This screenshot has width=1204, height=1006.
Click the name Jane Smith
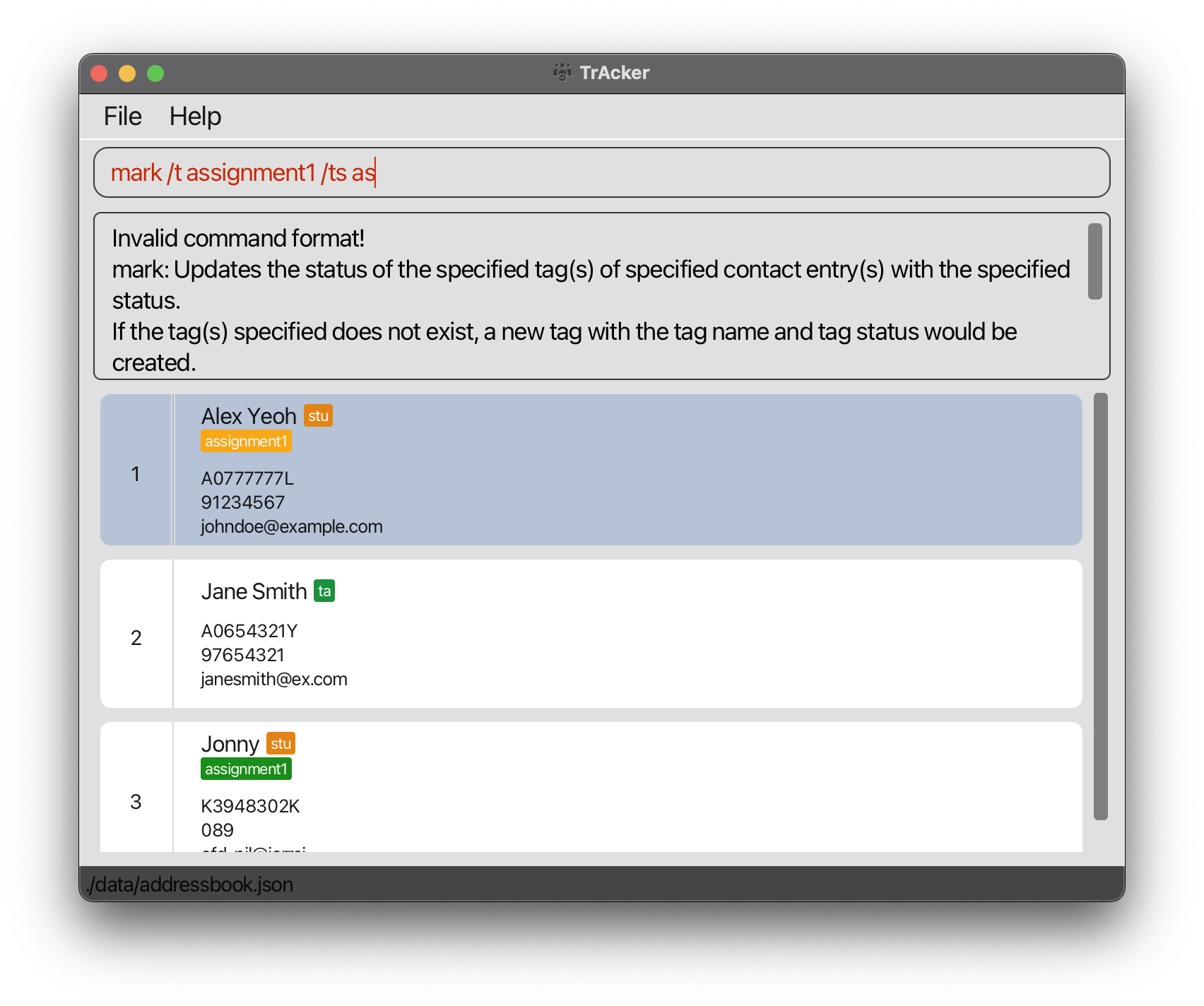tap(254, 591)
